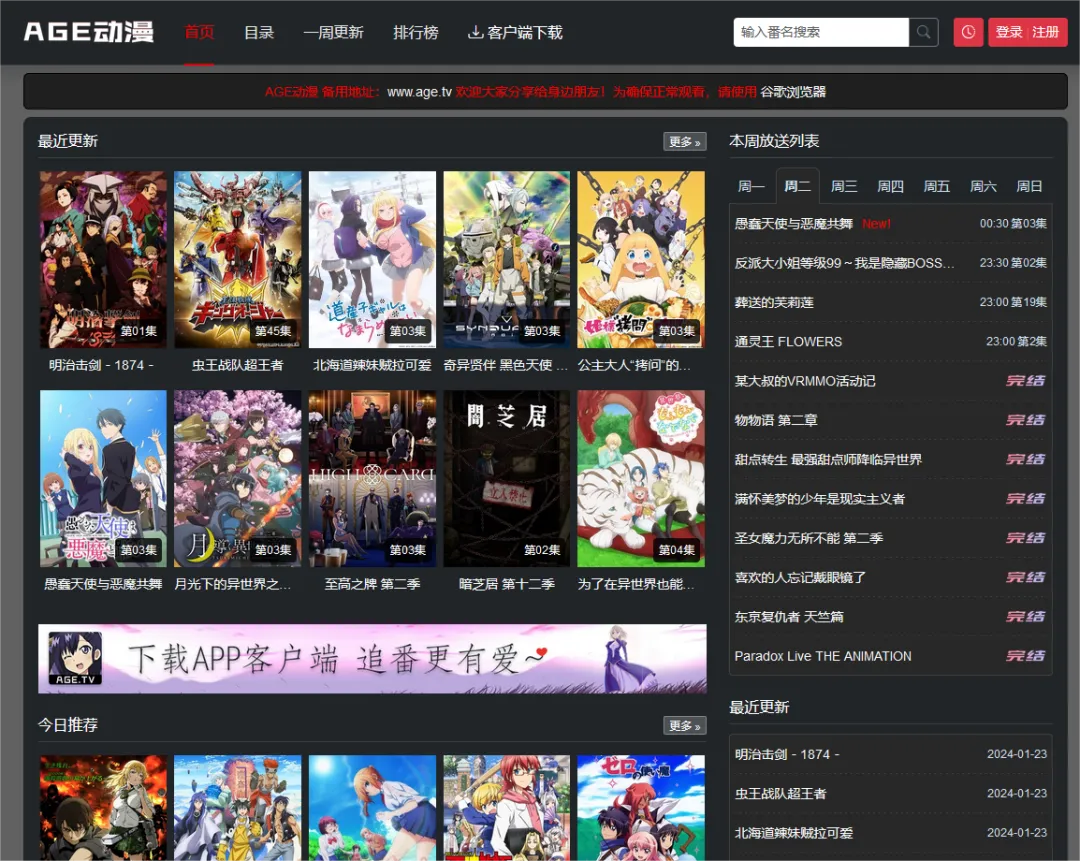Open 愚蠢天使与恶魔共舞 poster thumbnail
The image size is (1080, 861).
coord(103,479)
